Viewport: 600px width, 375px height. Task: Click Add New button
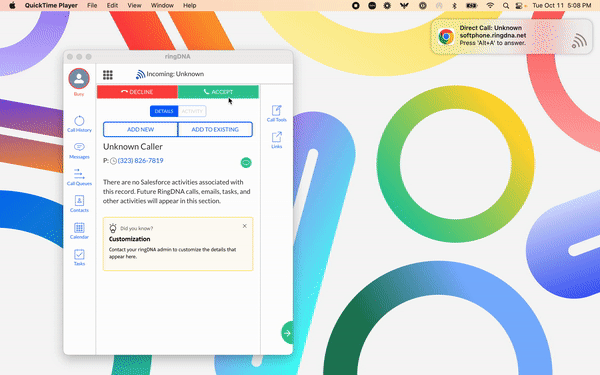coord(140,129)
